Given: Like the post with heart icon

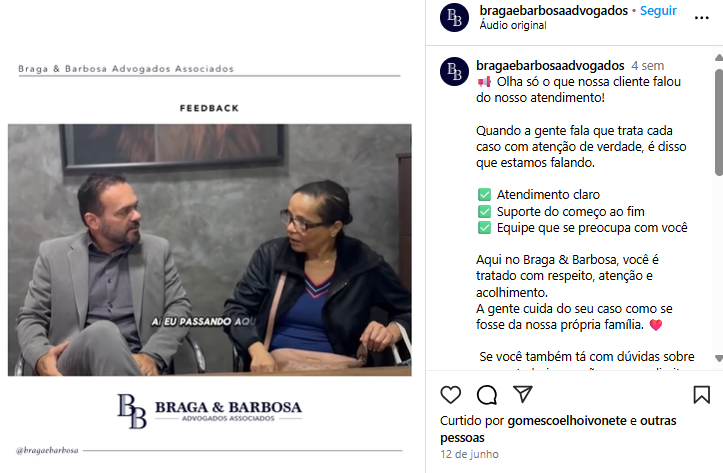Looking at the screenshot, I should [x=450, y=395].
